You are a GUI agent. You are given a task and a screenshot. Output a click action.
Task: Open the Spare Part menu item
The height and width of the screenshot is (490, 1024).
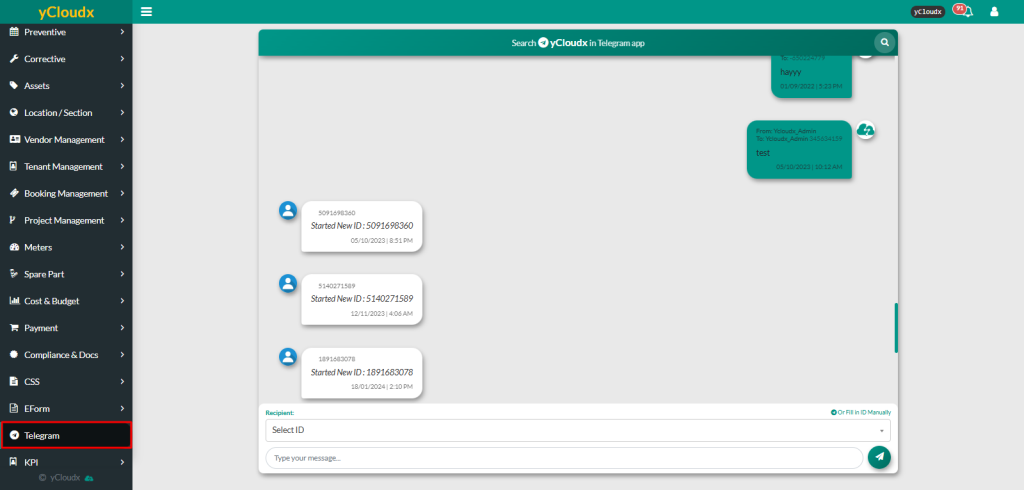click(66, 274)
